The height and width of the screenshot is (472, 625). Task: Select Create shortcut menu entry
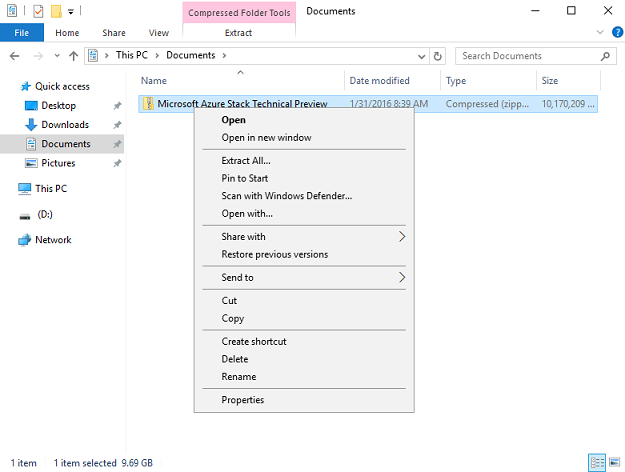tap(304, 341)
